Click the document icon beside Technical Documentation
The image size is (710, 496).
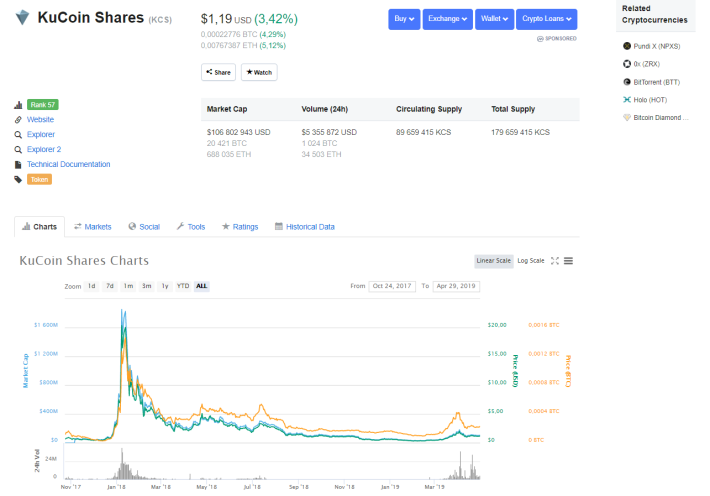[18, 164]
